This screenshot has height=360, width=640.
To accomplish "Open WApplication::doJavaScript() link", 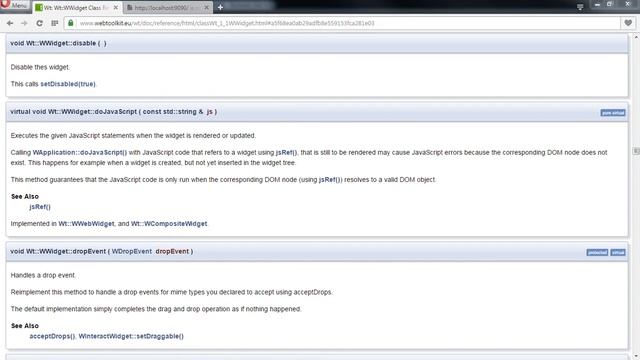I will (x=80, y=153).
